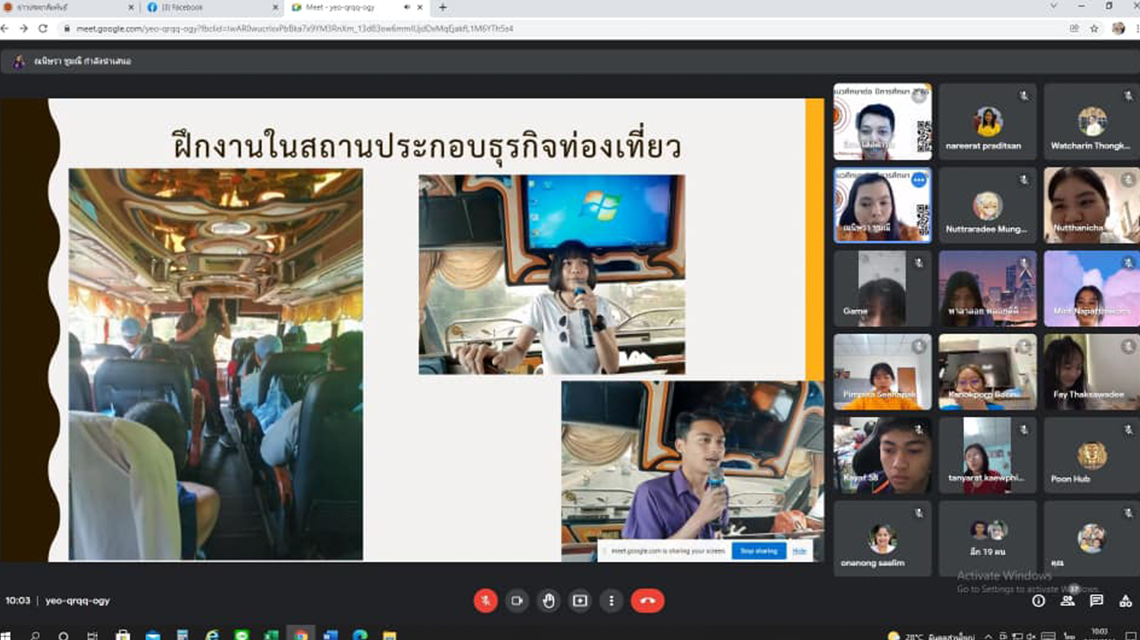This screenshot has height=640, width=1140.
Task: Toggle the camera button in Meet controls
Action: [x=517, y=601]
